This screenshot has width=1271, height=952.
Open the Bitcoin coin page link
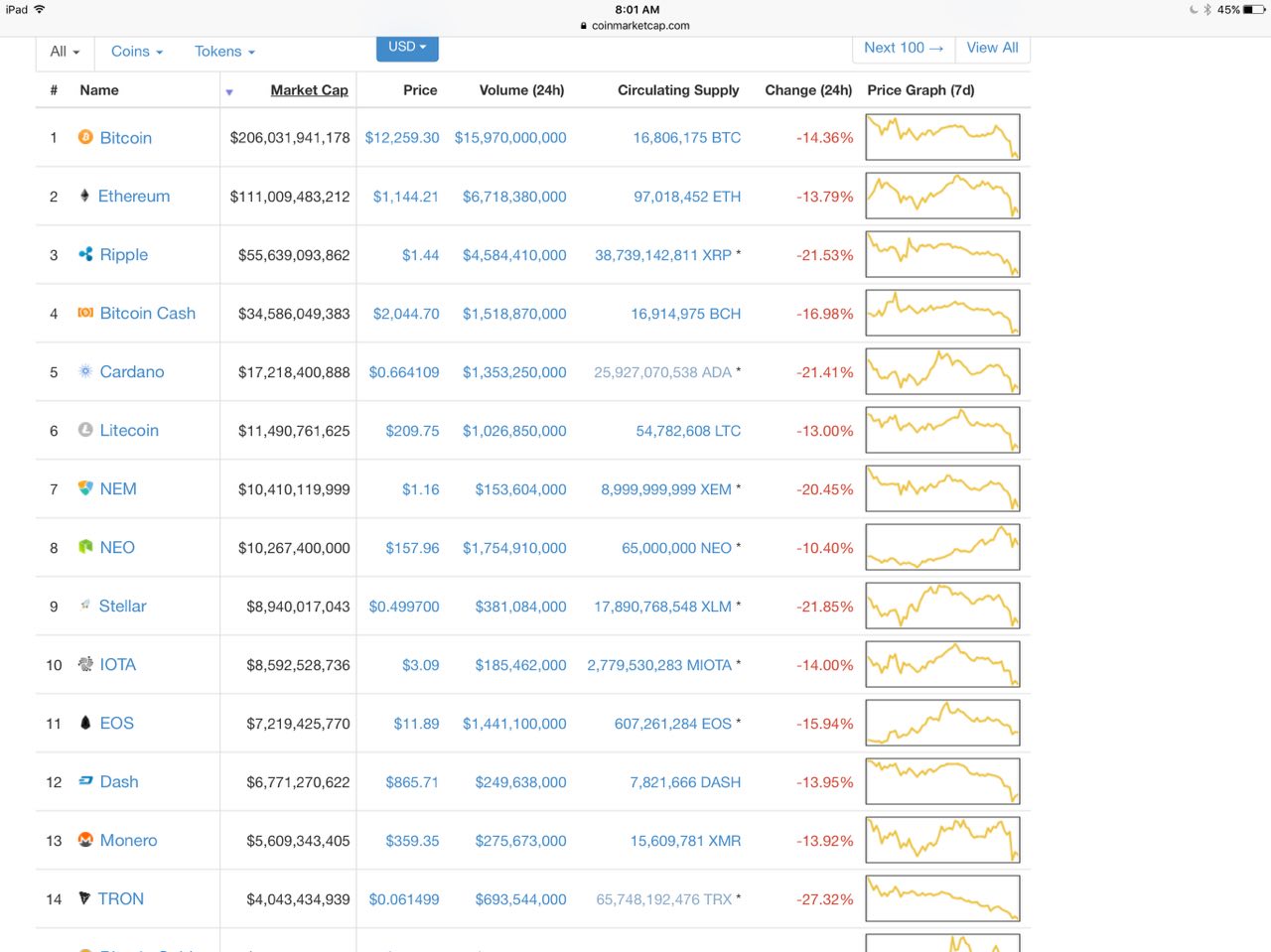click(126, 138)
